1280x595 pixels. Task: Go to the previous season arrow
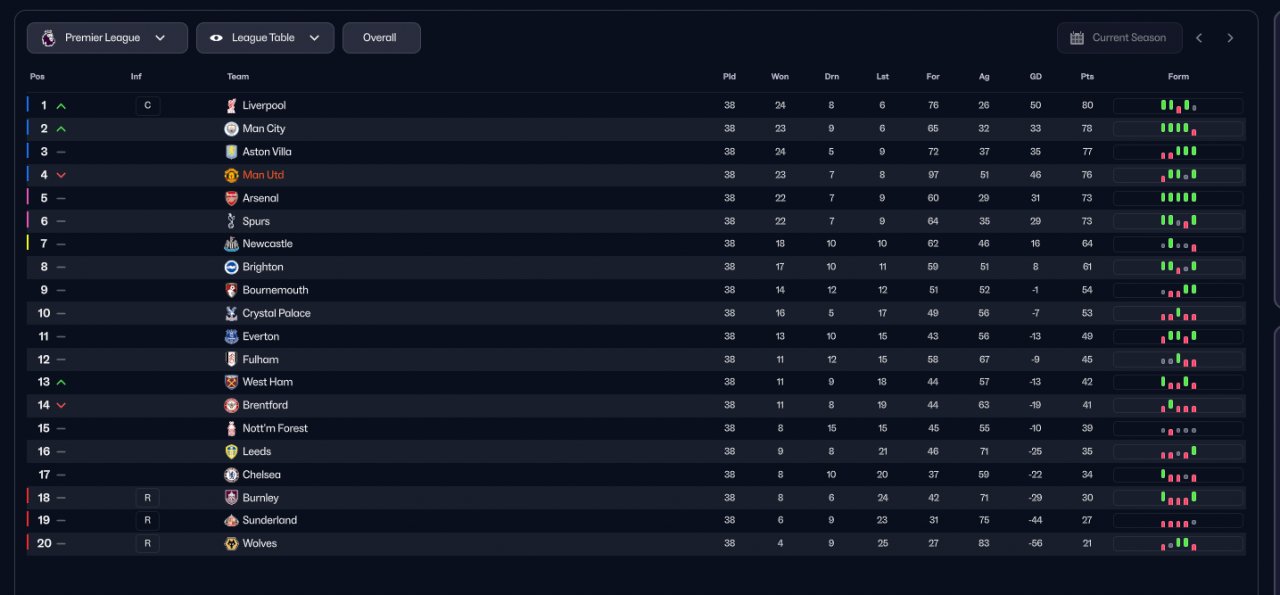1199,38
